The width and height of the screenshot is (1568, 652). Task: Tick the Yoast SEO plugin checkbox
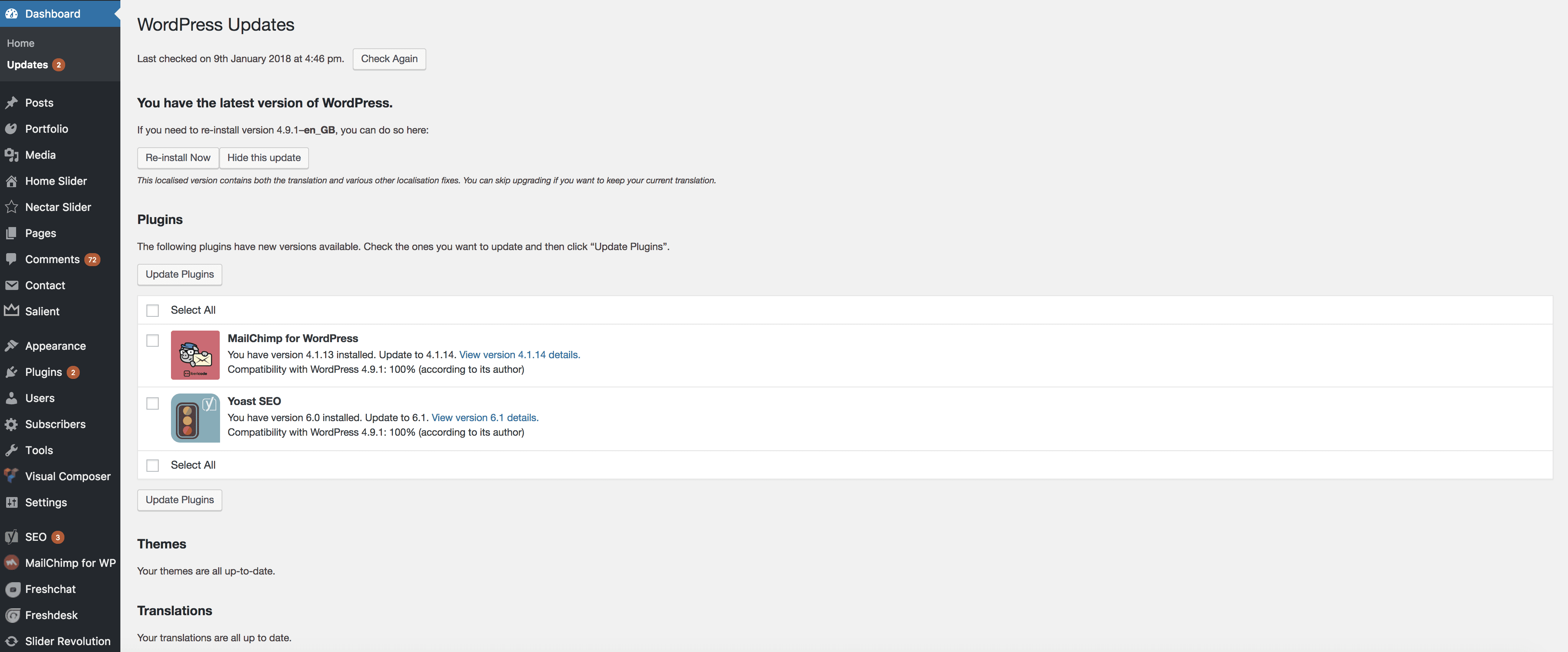pos(153,403)
